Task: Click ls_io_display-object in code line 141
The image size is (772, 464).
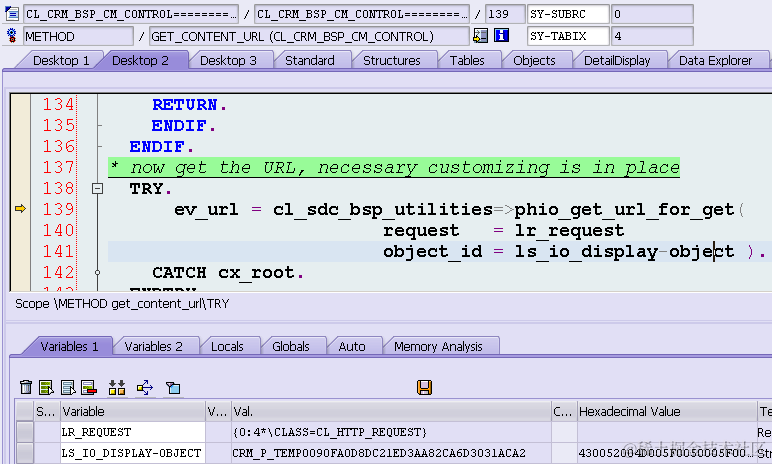Action: pyautogui.click(x=624, y=252)
